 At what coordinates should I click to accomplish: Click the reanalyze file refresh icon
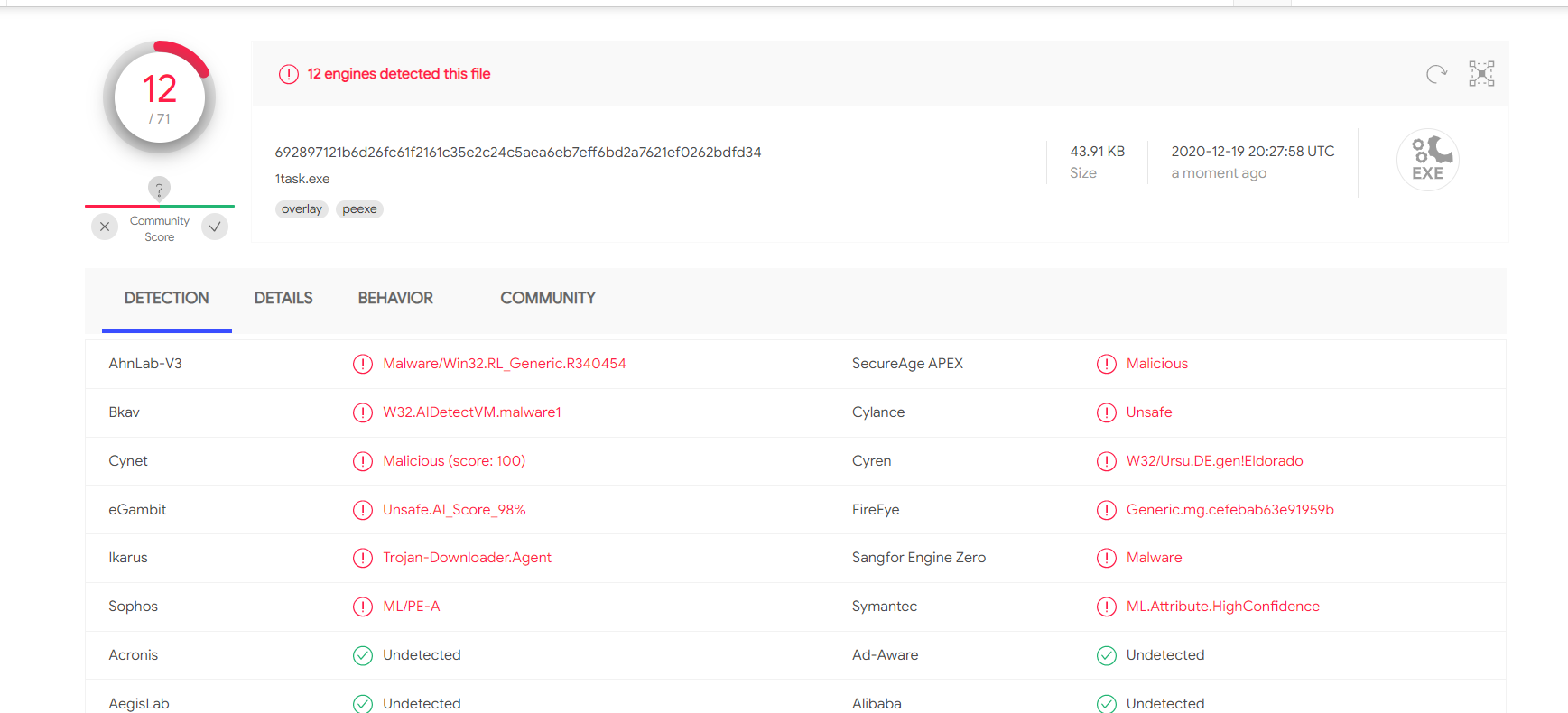click(x=1436, y=74)
